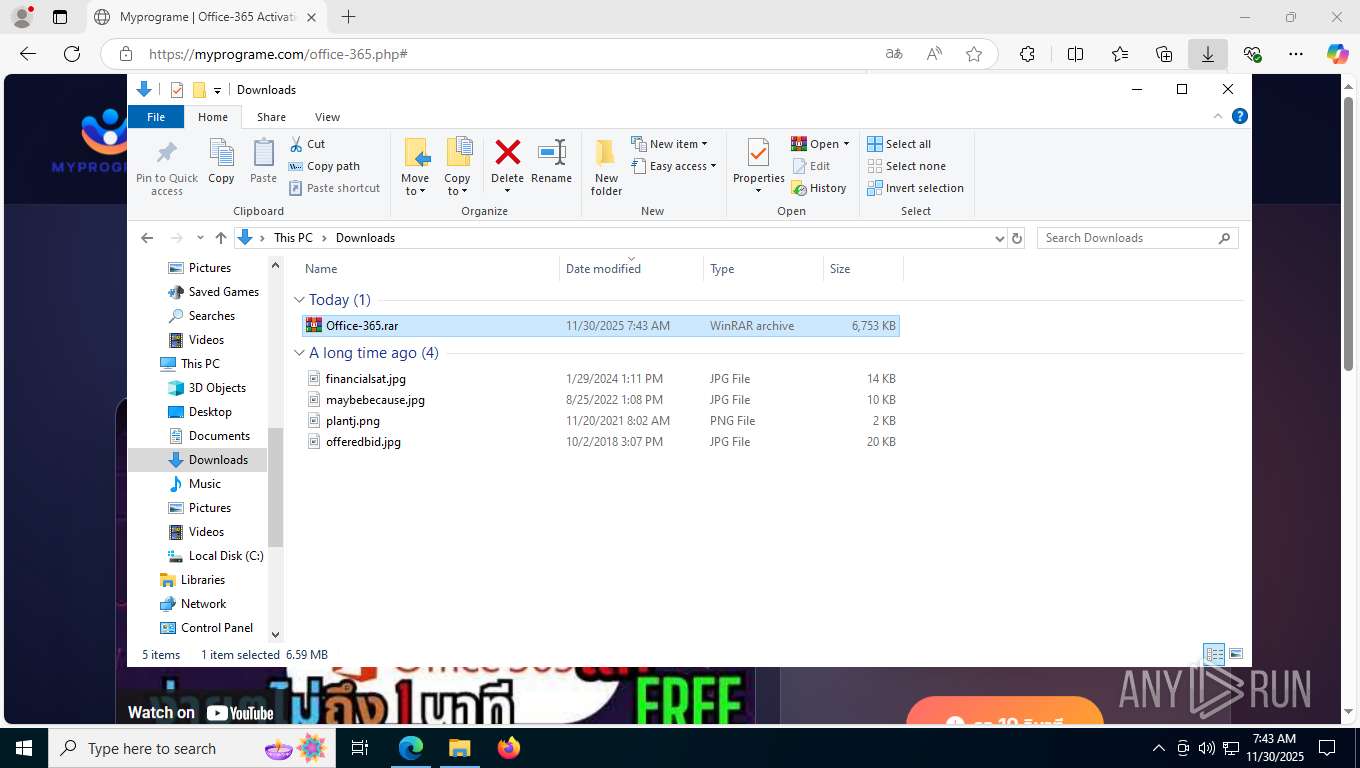The image size is (1360, 768).
Task: Select plantj.png file
Action: click(600, 421)
